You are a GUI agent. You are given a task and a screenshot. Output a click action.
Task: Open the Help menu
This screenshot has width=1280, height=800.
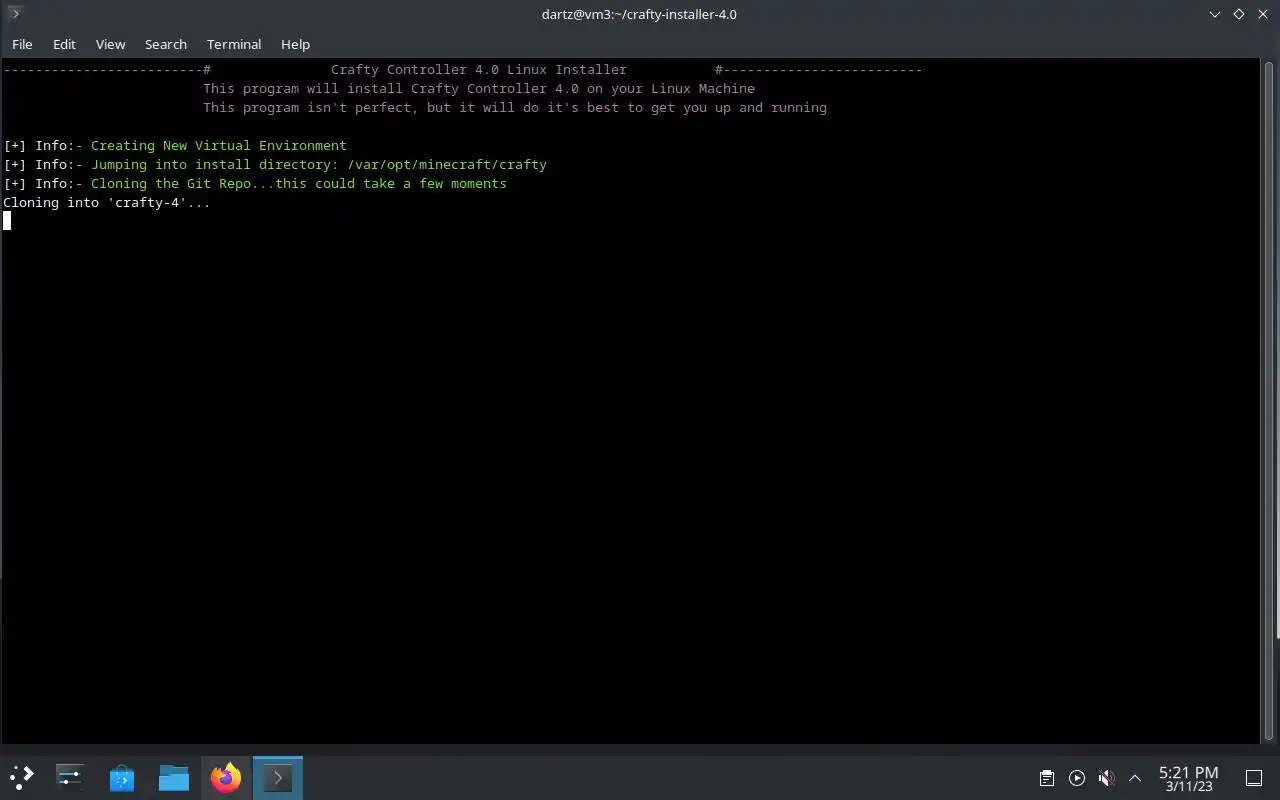point(295,44)
